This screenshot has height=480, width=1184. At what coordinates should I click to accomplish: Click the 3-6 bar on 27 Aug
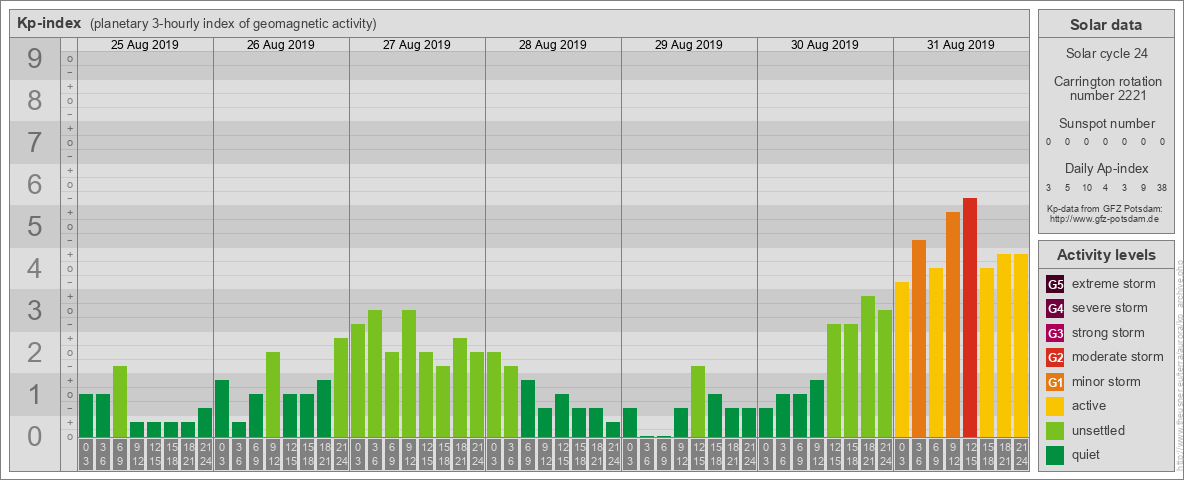click(x=375, y=374)
